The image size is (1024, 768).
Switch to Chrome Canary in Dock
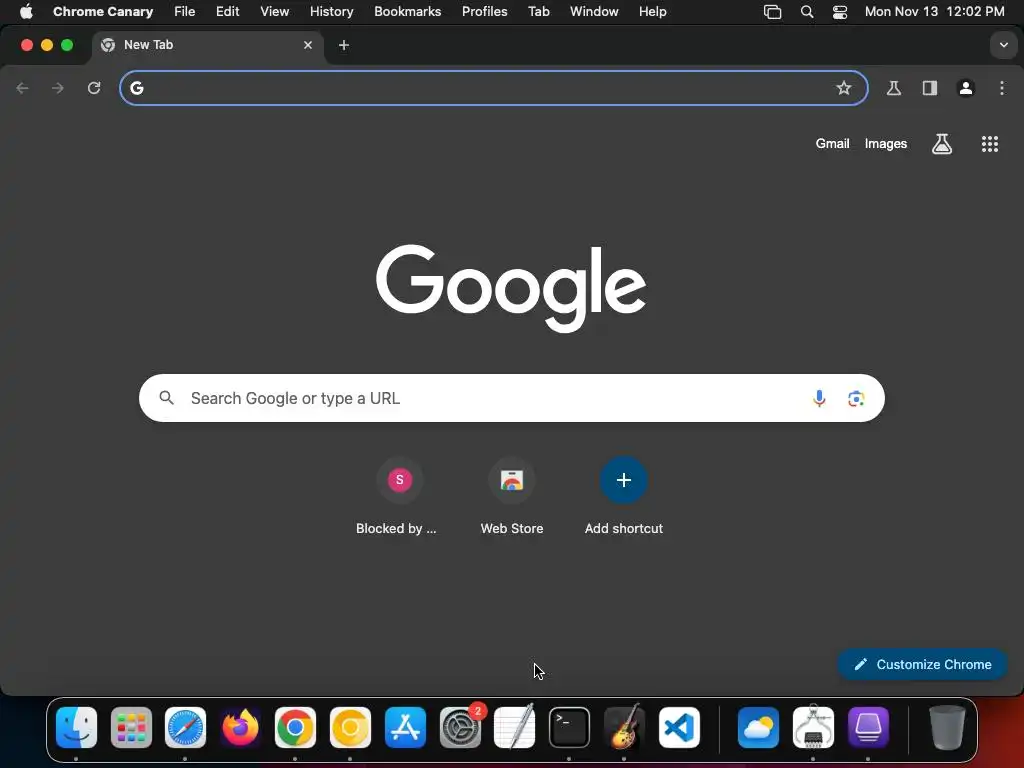coord(350,728)
